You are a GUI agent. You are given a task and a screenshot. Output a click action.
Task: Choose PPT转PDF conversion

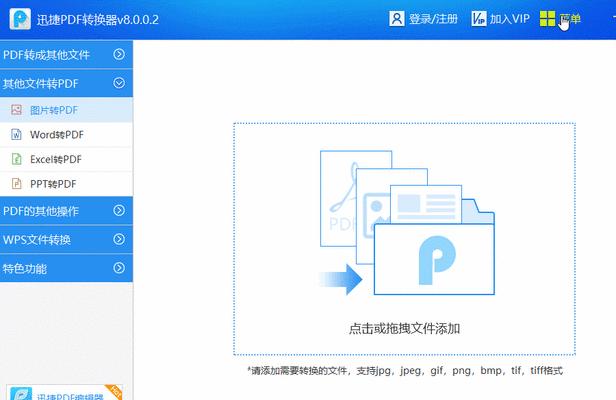(x=66, y=184)
